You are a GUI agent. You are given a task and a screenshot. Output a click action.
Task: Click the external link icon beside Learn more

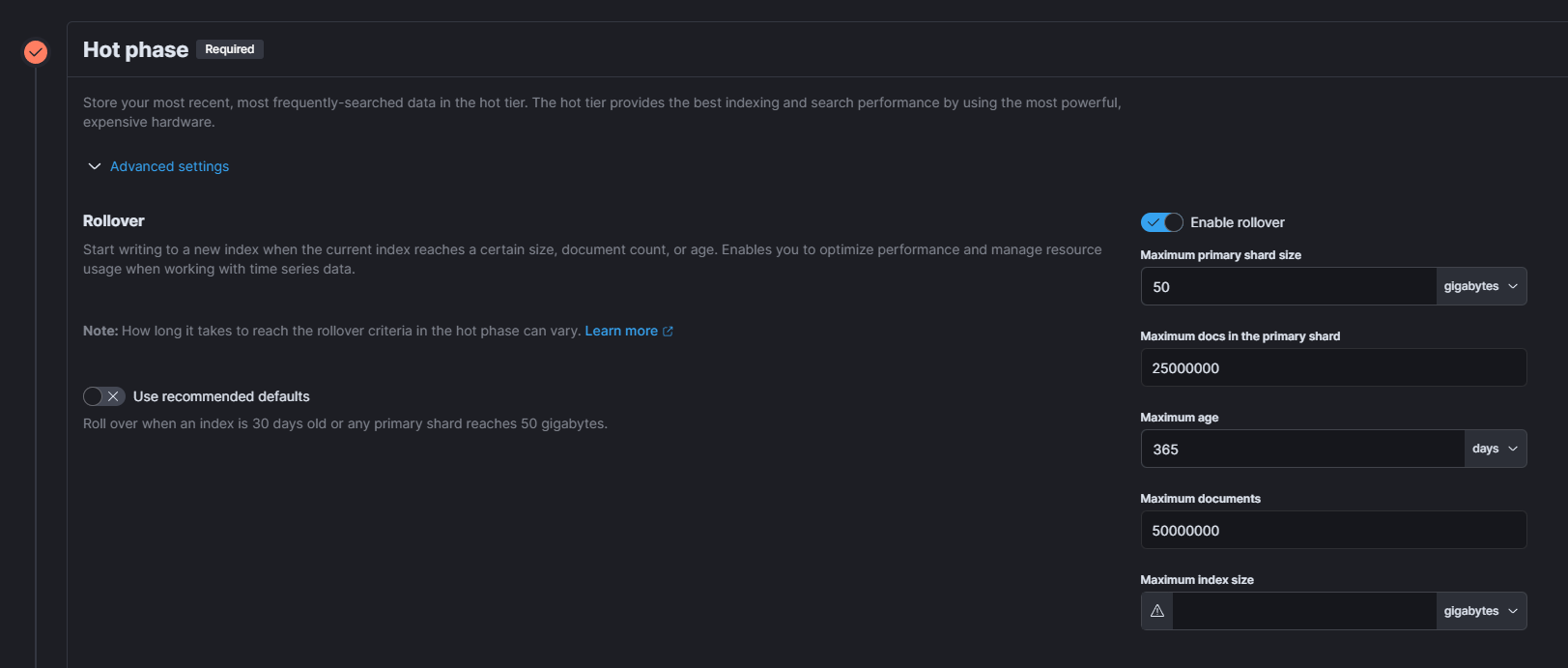[668, 331]
